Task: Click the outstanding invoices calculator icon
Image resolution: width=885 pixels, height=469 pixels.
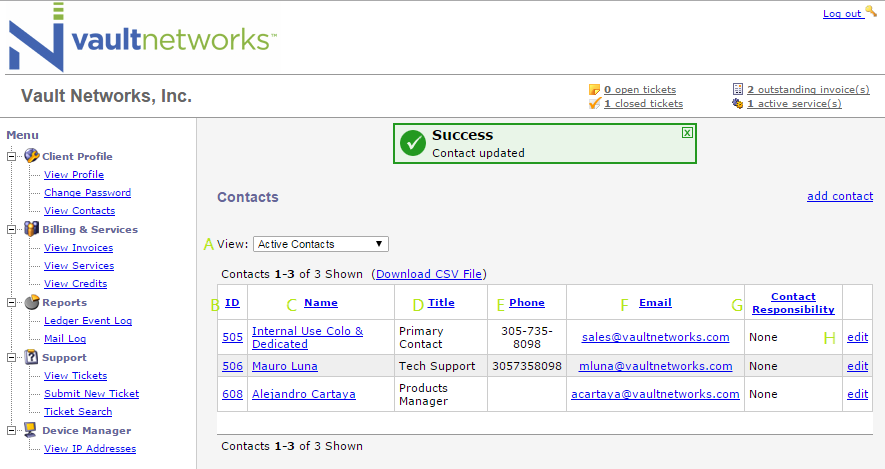Action: point(738,89)
